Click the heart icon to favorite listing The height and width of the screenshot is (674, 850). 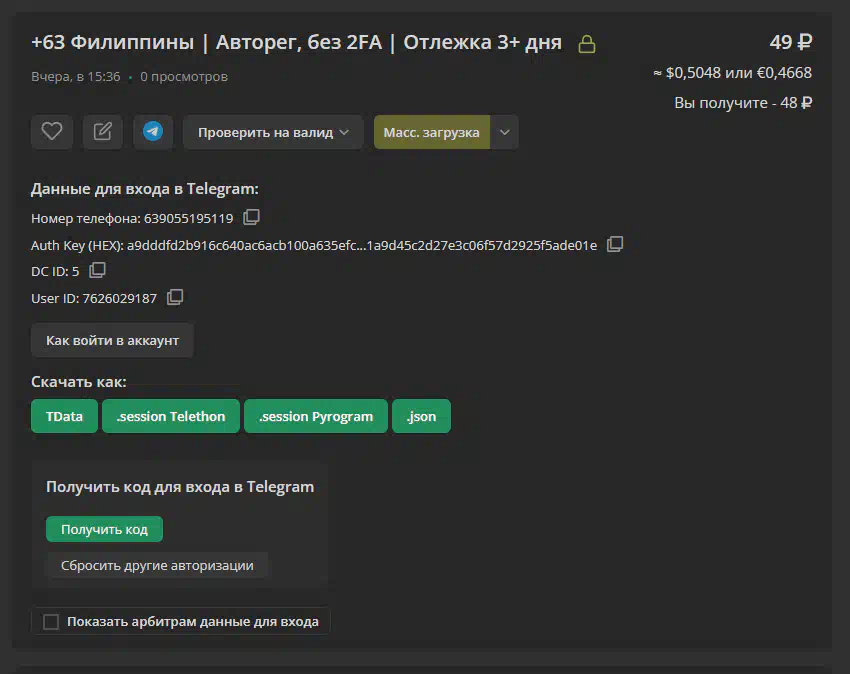click(x=52, y=131)
